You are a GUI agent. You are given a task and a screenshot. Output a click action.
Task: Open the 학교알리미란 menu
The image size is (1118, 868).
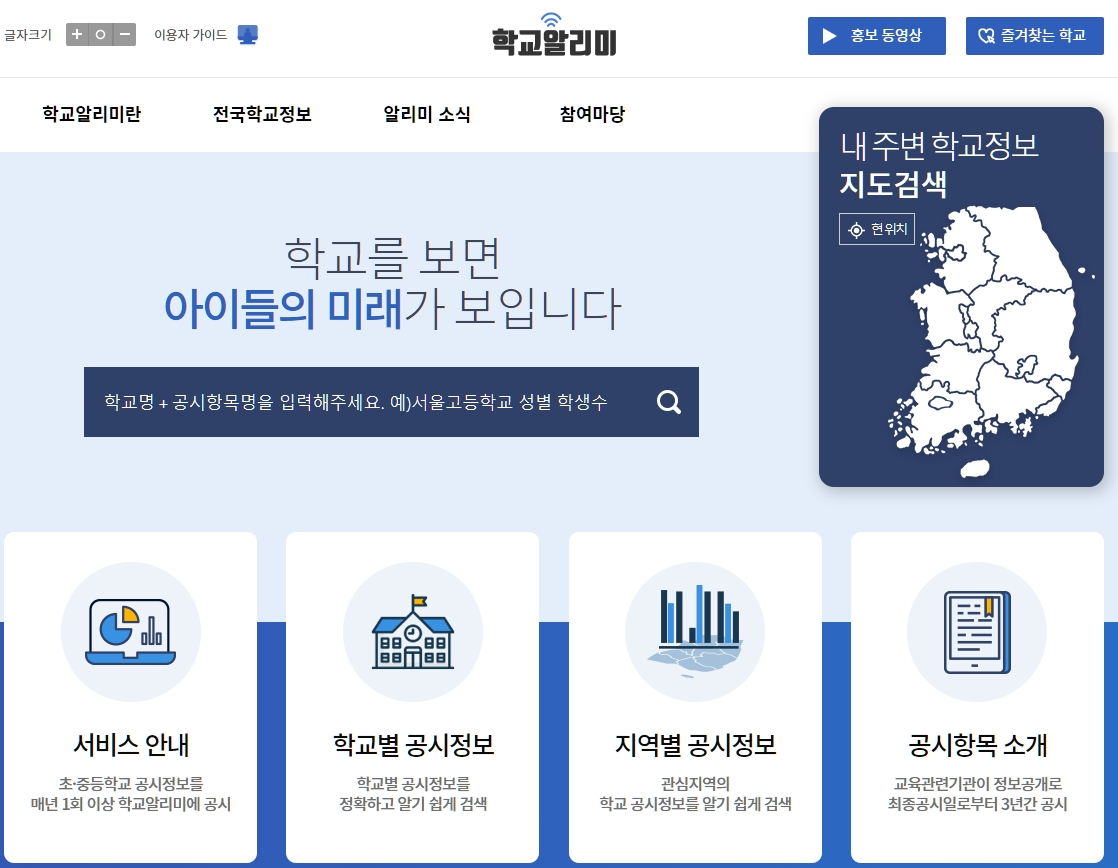pos(91,114)
